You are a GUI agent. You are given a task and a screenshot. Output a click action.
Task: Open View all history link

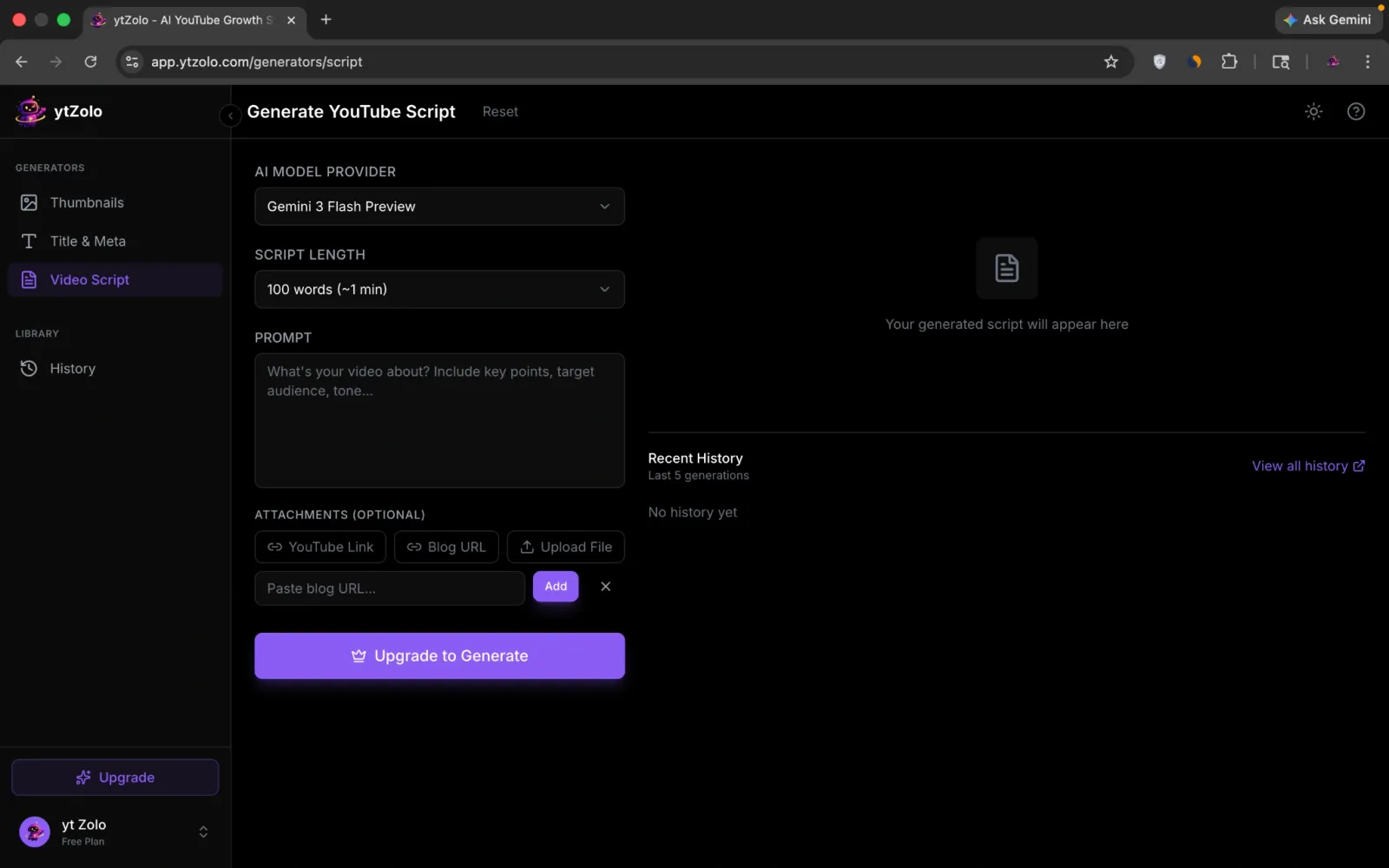point(1307,466)
